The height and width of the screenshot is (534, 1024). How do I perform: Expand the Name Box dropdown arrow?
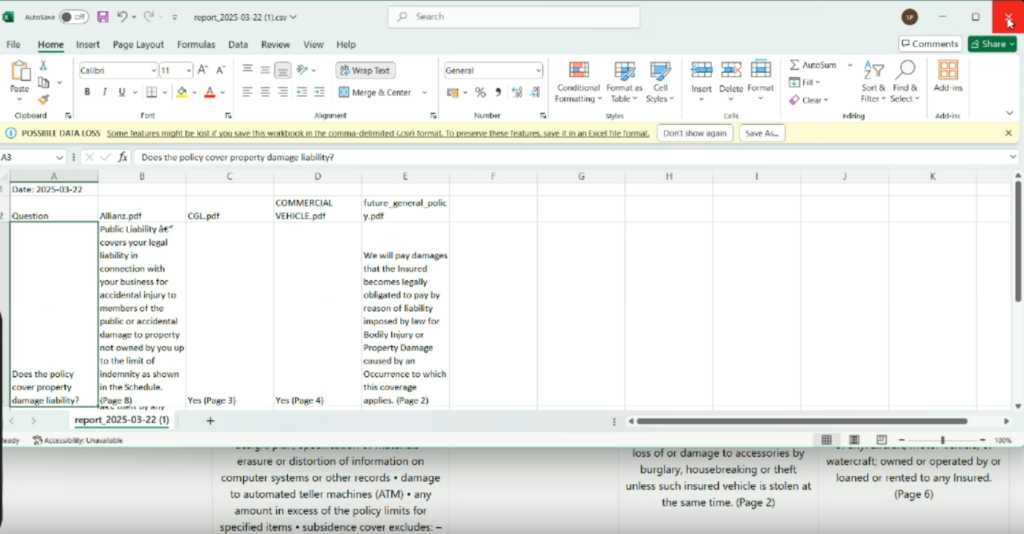tap(60, 157)
